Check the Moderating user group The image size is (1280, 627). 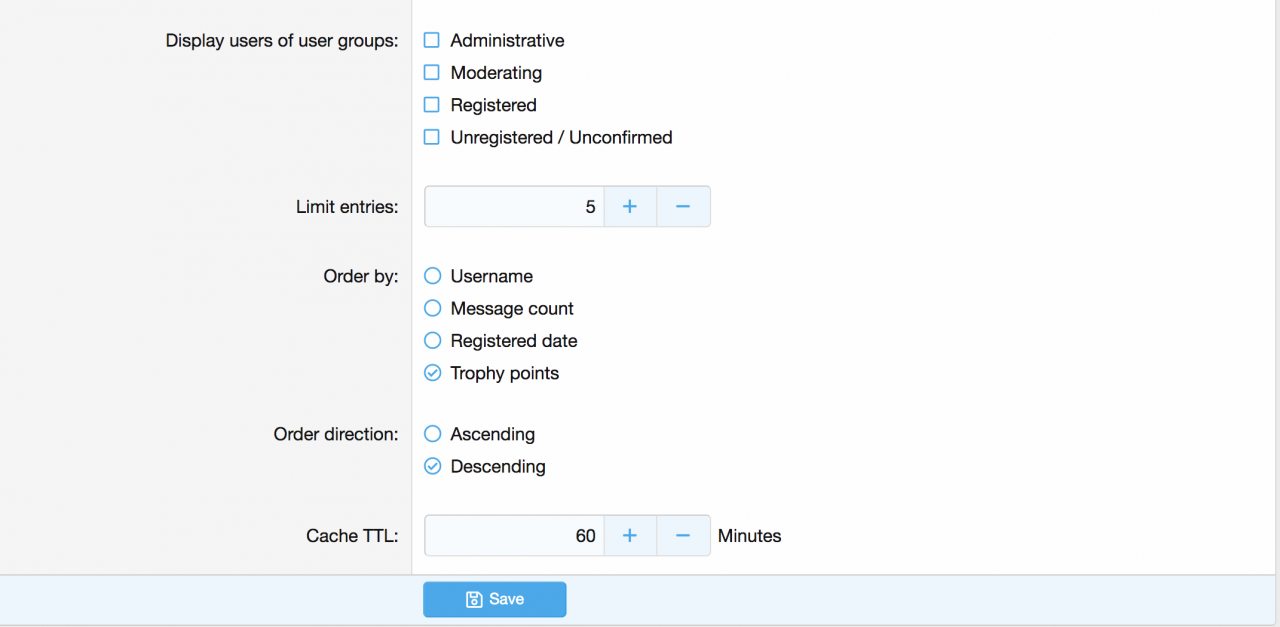[x=432, y=73]
